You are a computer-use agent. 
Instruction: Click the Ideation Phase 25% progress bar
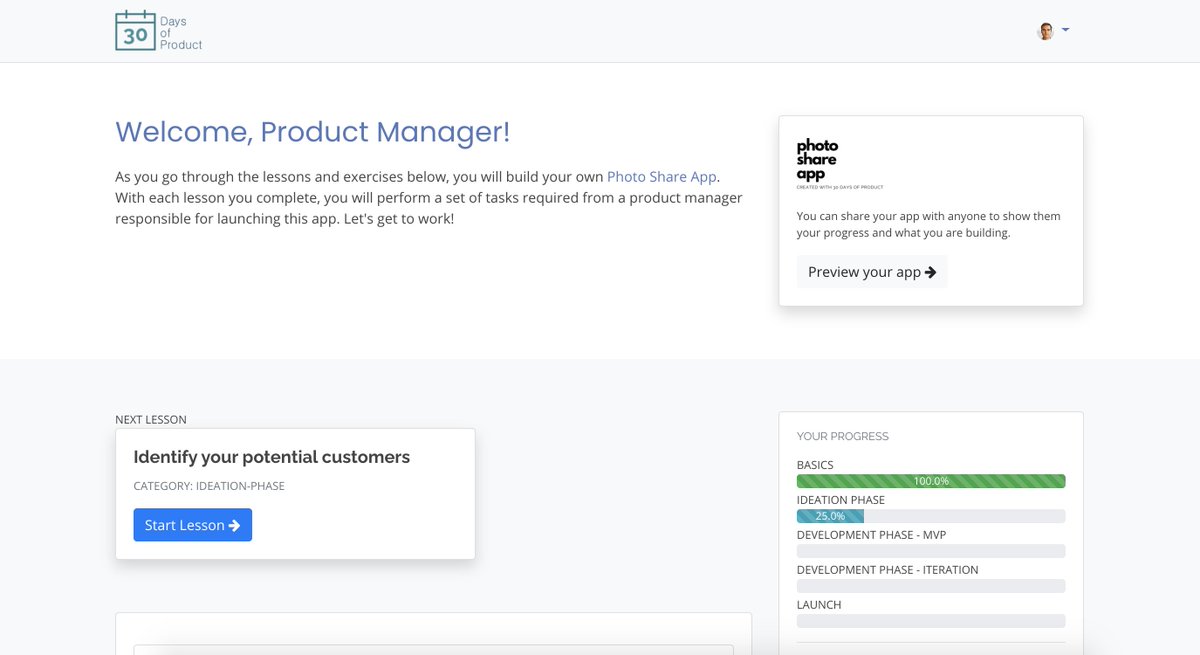(x=931, y=516)
